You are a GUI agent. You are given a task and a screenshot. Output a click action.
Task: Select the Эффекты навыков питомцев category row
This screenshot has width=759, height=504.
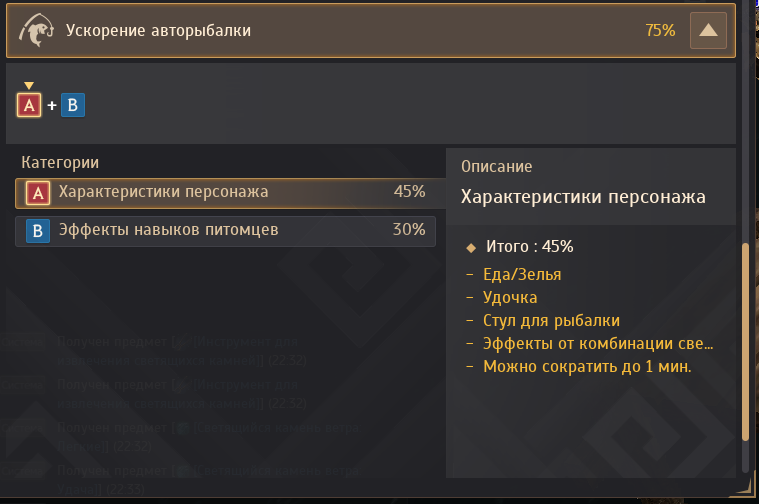[x=225, y=231]
